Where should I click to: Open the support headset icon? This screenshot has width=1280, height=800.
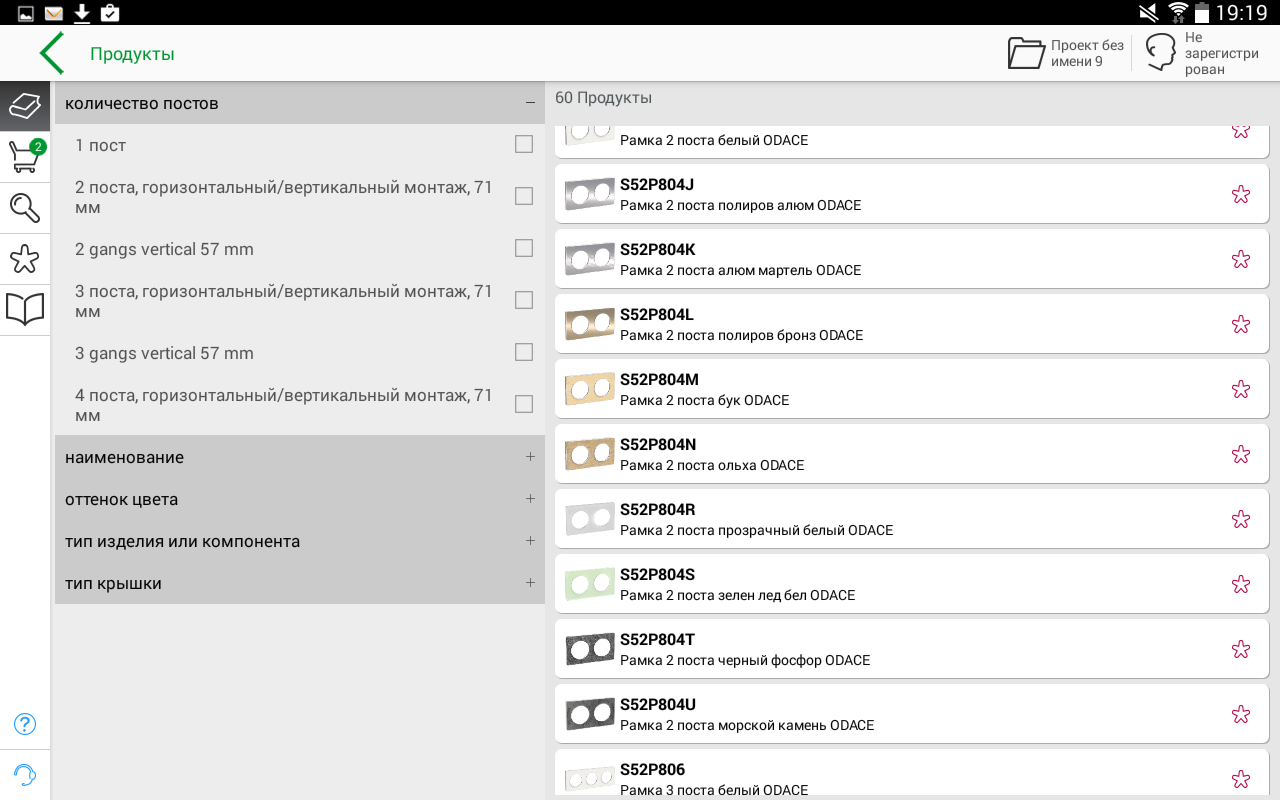tap(25, 775)
